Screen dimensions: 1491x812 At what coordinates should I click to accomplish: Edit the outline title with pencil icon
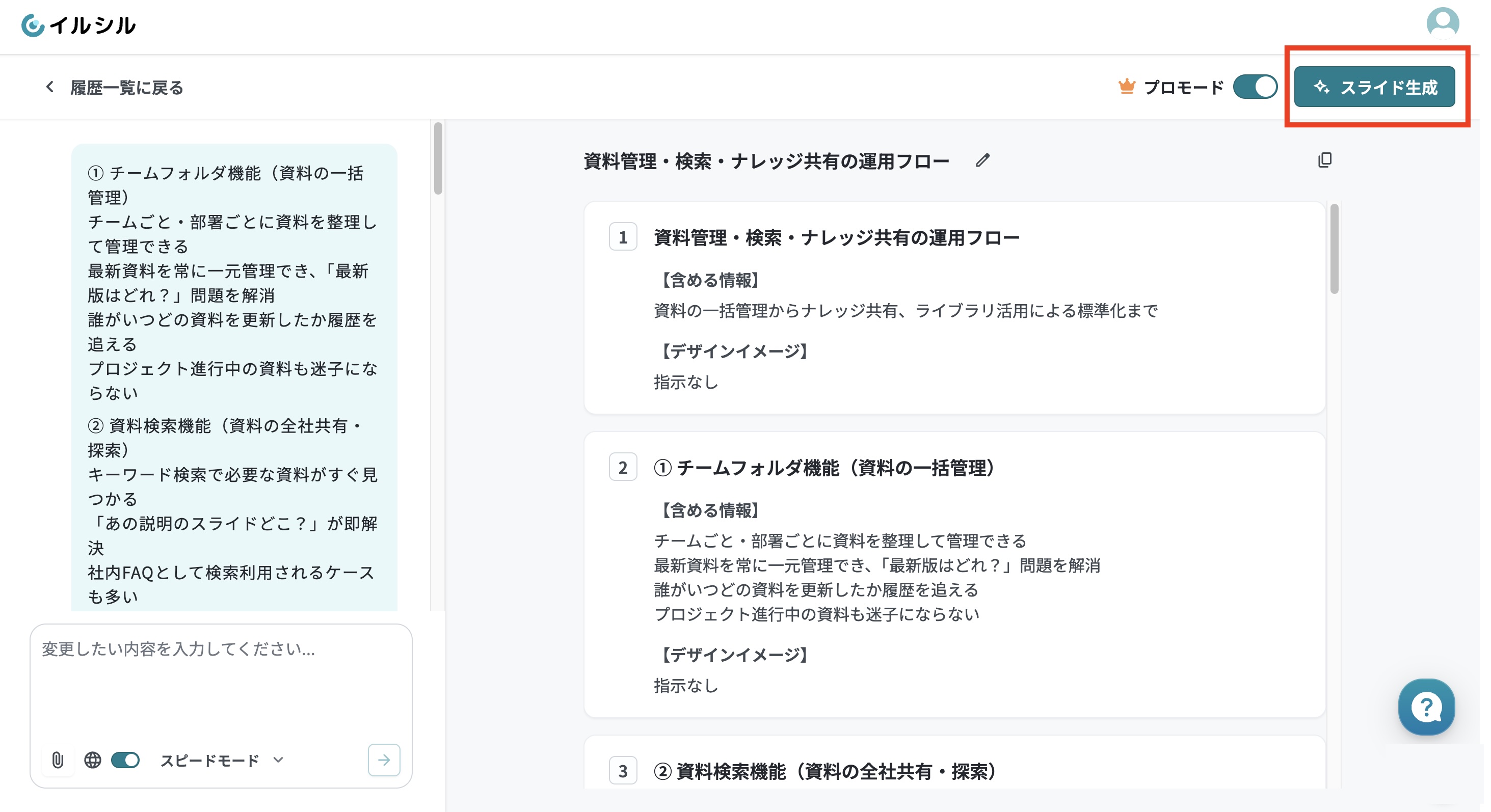982,160
